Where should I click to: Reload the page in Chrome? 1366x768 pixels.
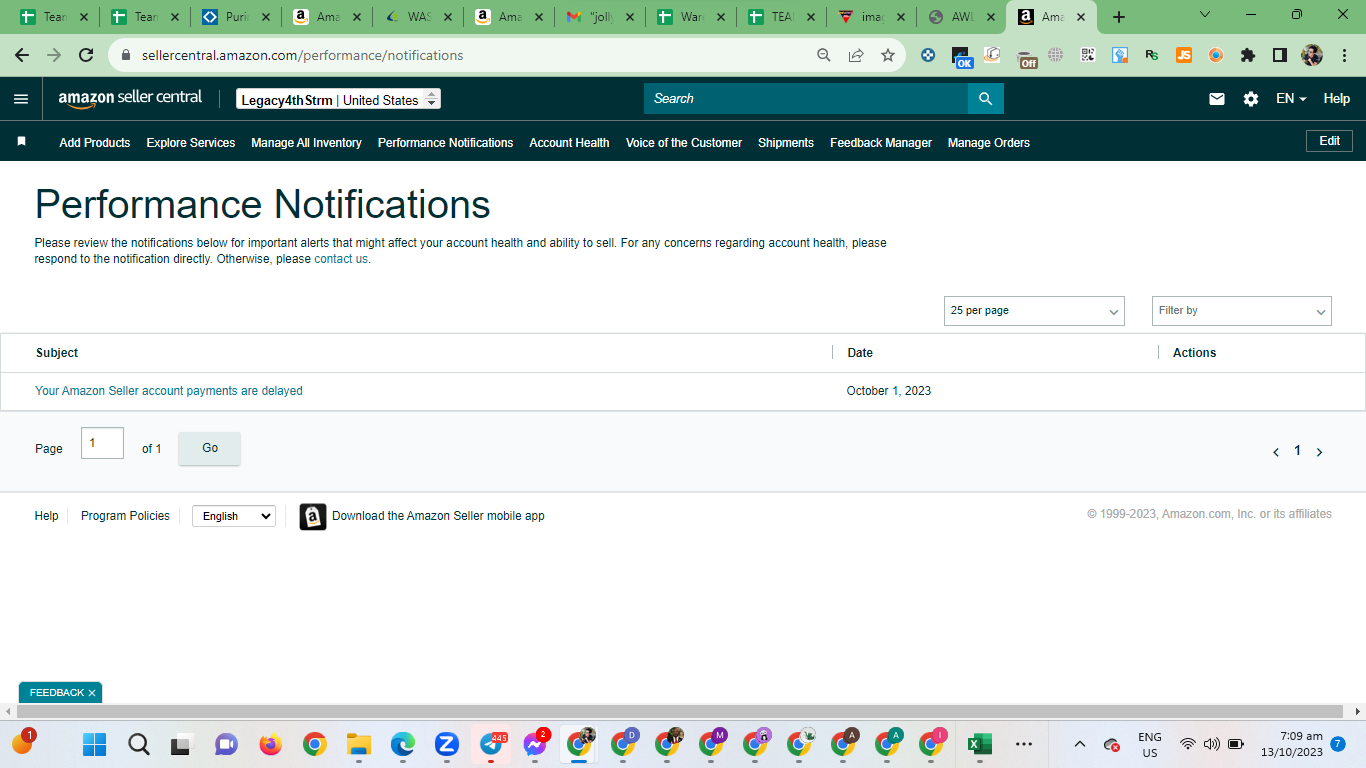86,56
